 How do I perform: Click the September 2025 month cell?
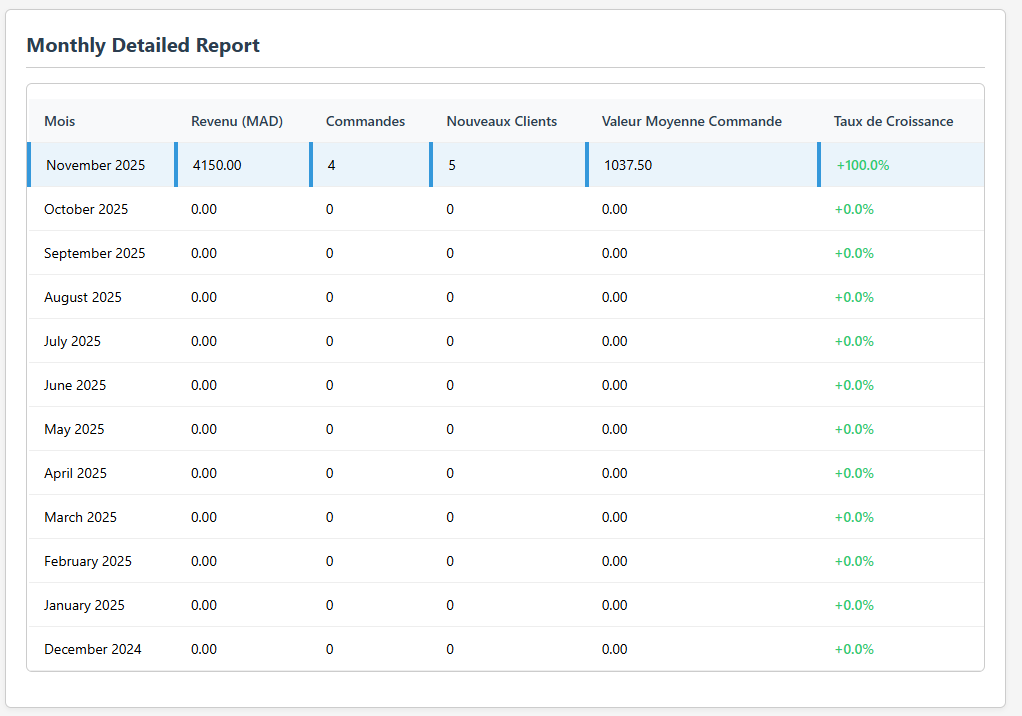click(94, 253)
